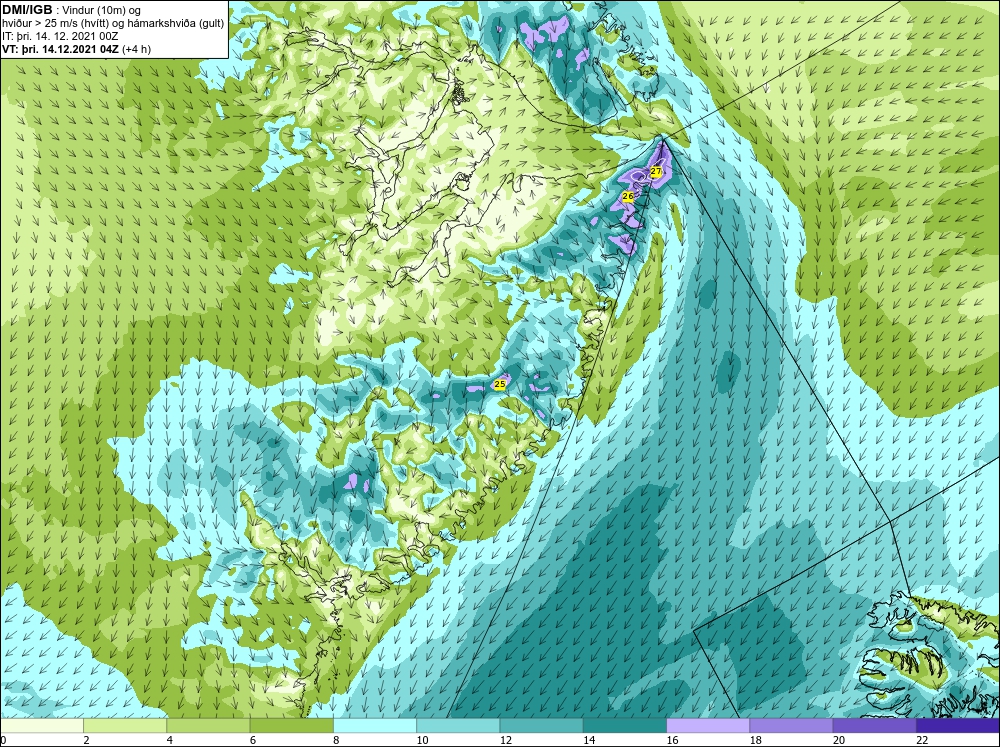Viewport: 1000px width, 747px height.
Task: Click the legend scale value '14'
Action: [x=588, y=740]
